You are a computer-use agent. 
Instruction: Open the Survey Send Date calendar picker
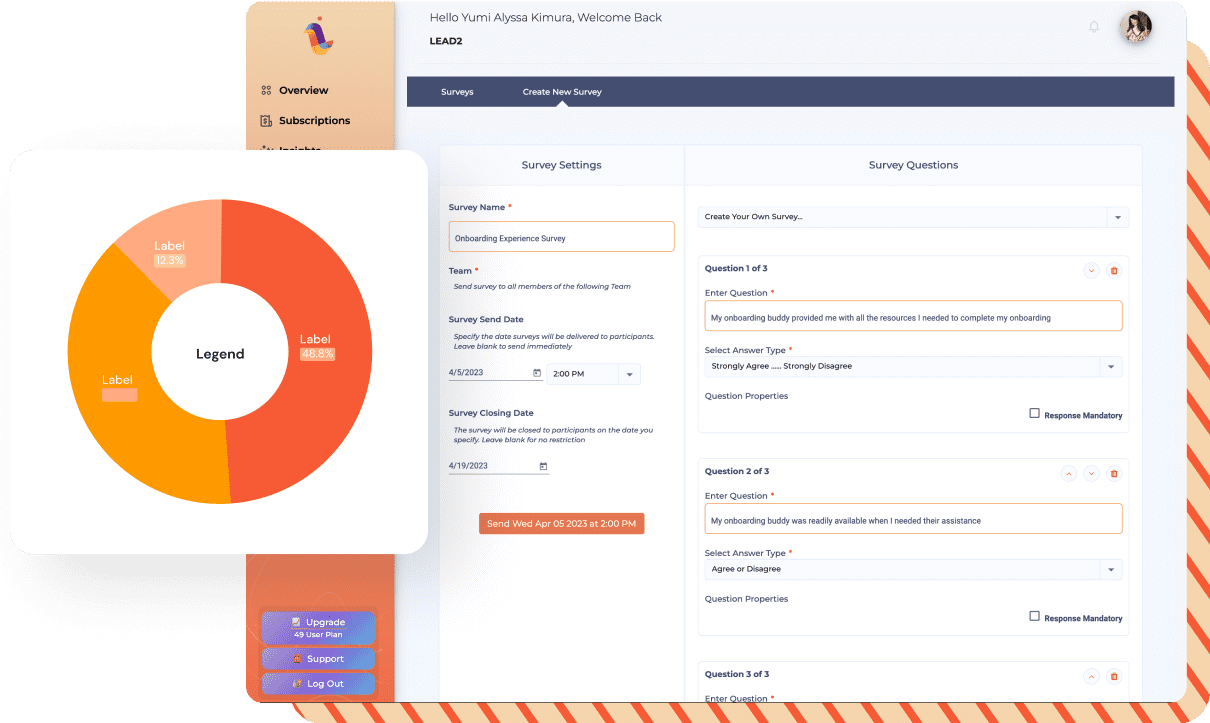pyautogui.click(x=537, y=373)
